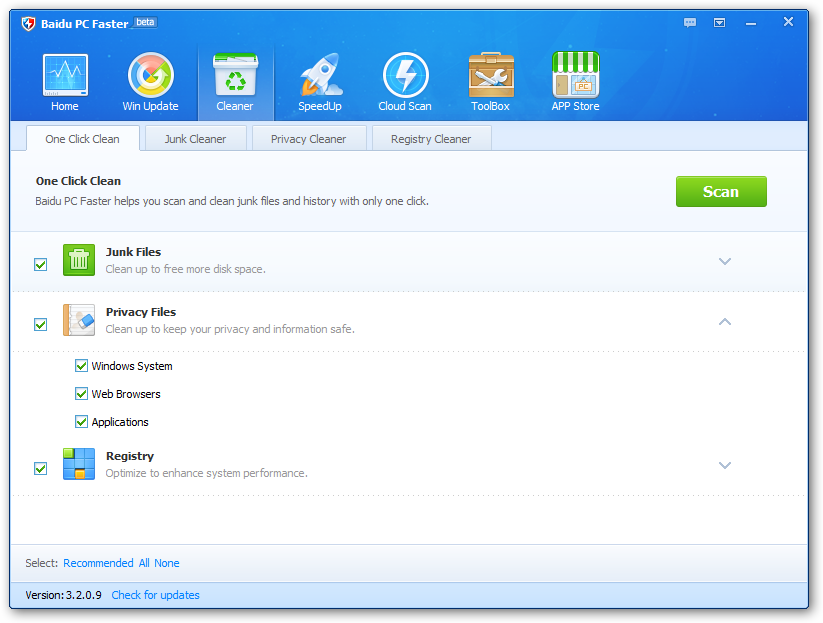This screenshot has width=823, height=623.
Task: Open the feedback chat bubble icon
Action: click(x=690, y=23)
